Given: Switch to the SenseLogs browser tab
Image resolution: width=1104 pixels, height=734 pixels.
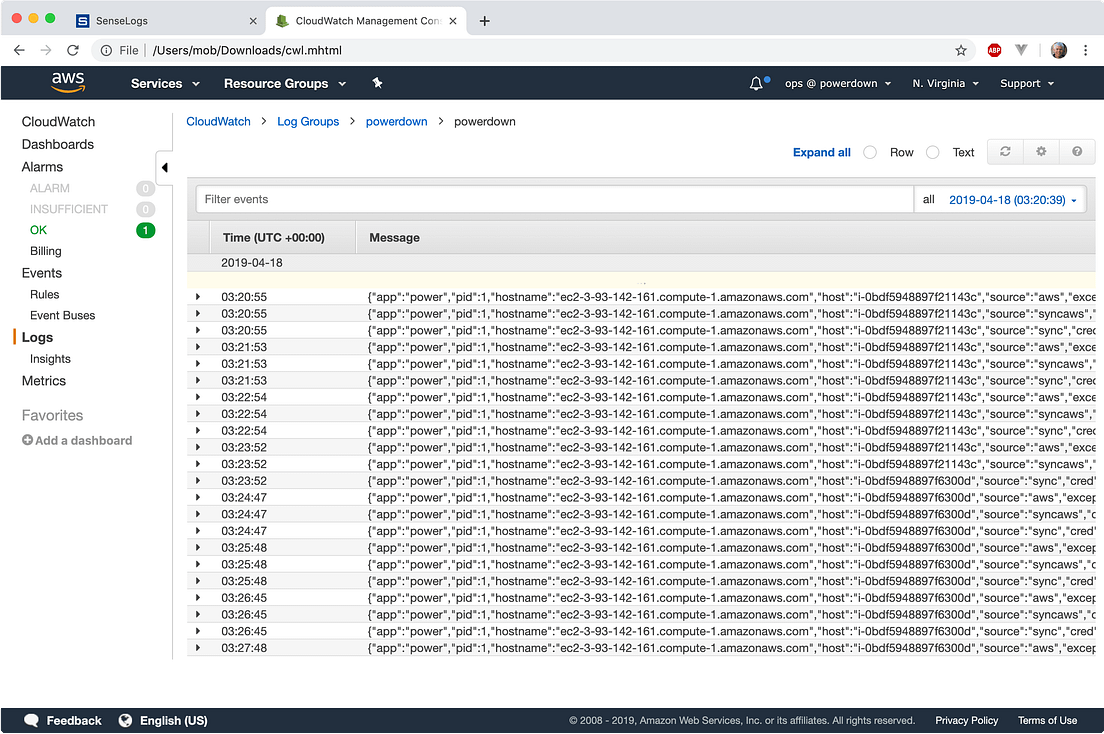Looking at the screenshot, I should click(166, 21).
